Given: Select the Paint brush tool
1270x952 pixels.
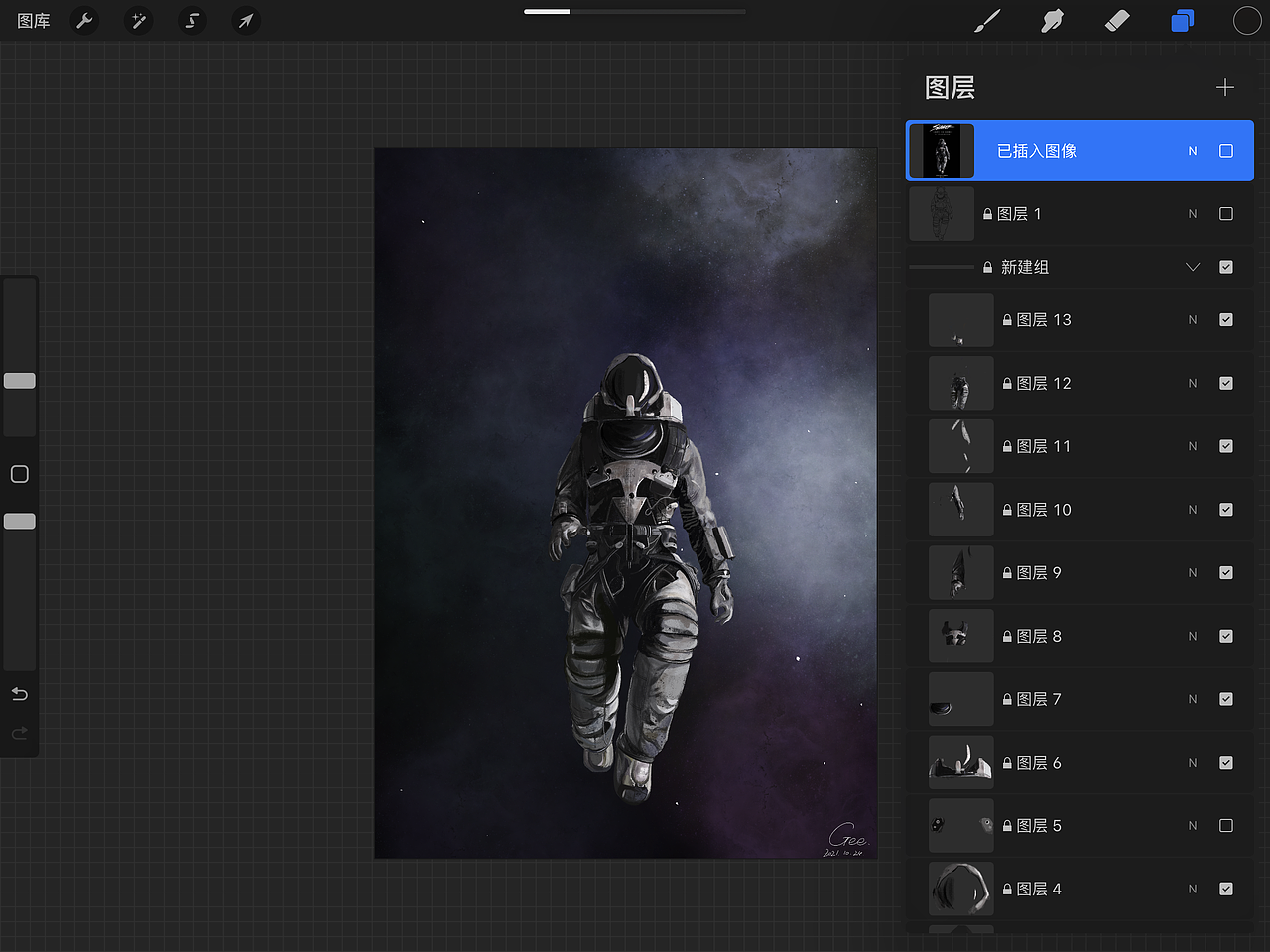Looking at the screenshot, I should pos(986,20).
